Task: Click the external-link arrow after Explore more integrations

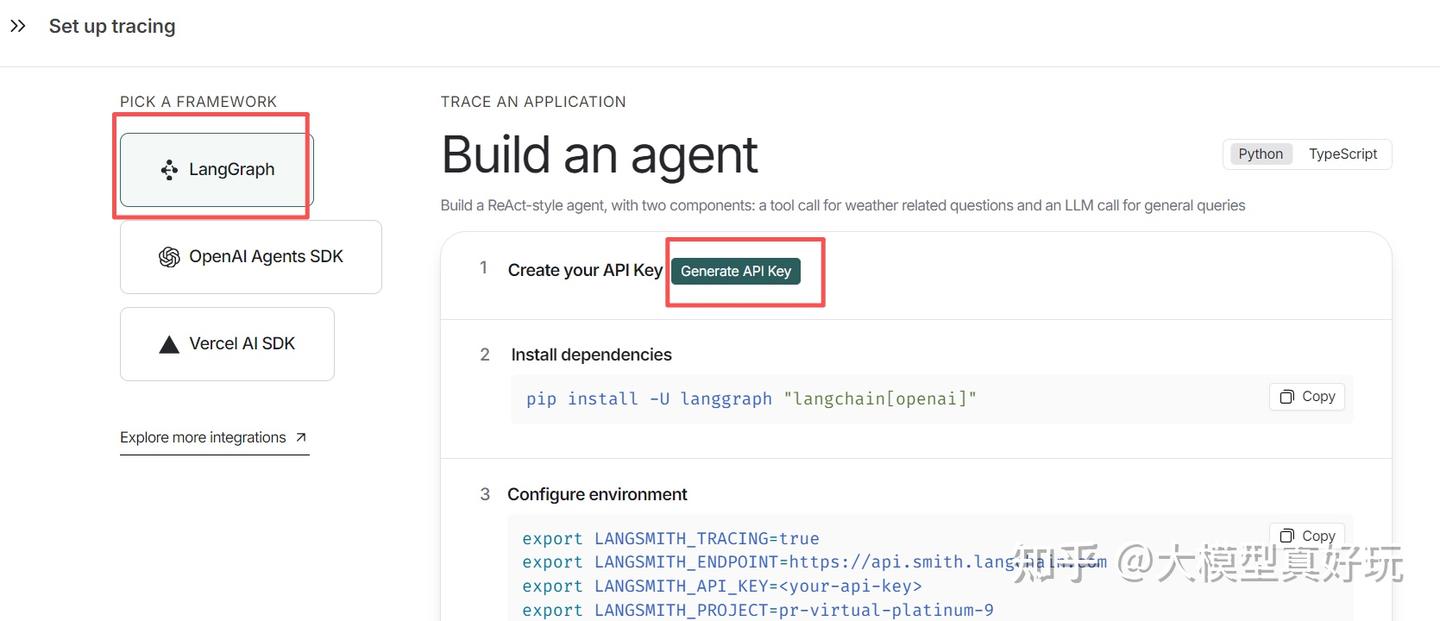Action: coord(301,436)
